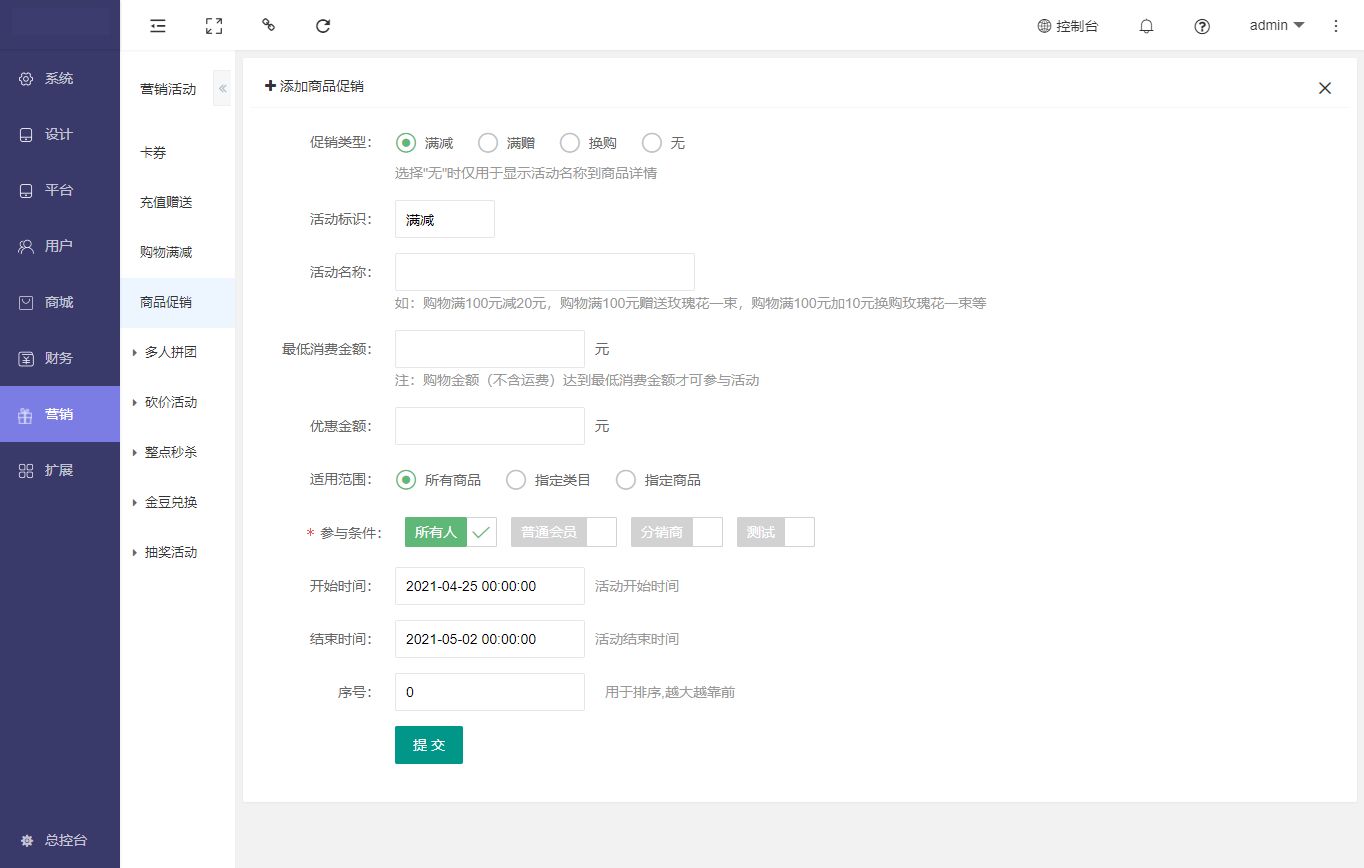This screenshot has width=1364, height=868.
Task: Select the 满赠 promotion type radio
Action: (488, 143)
